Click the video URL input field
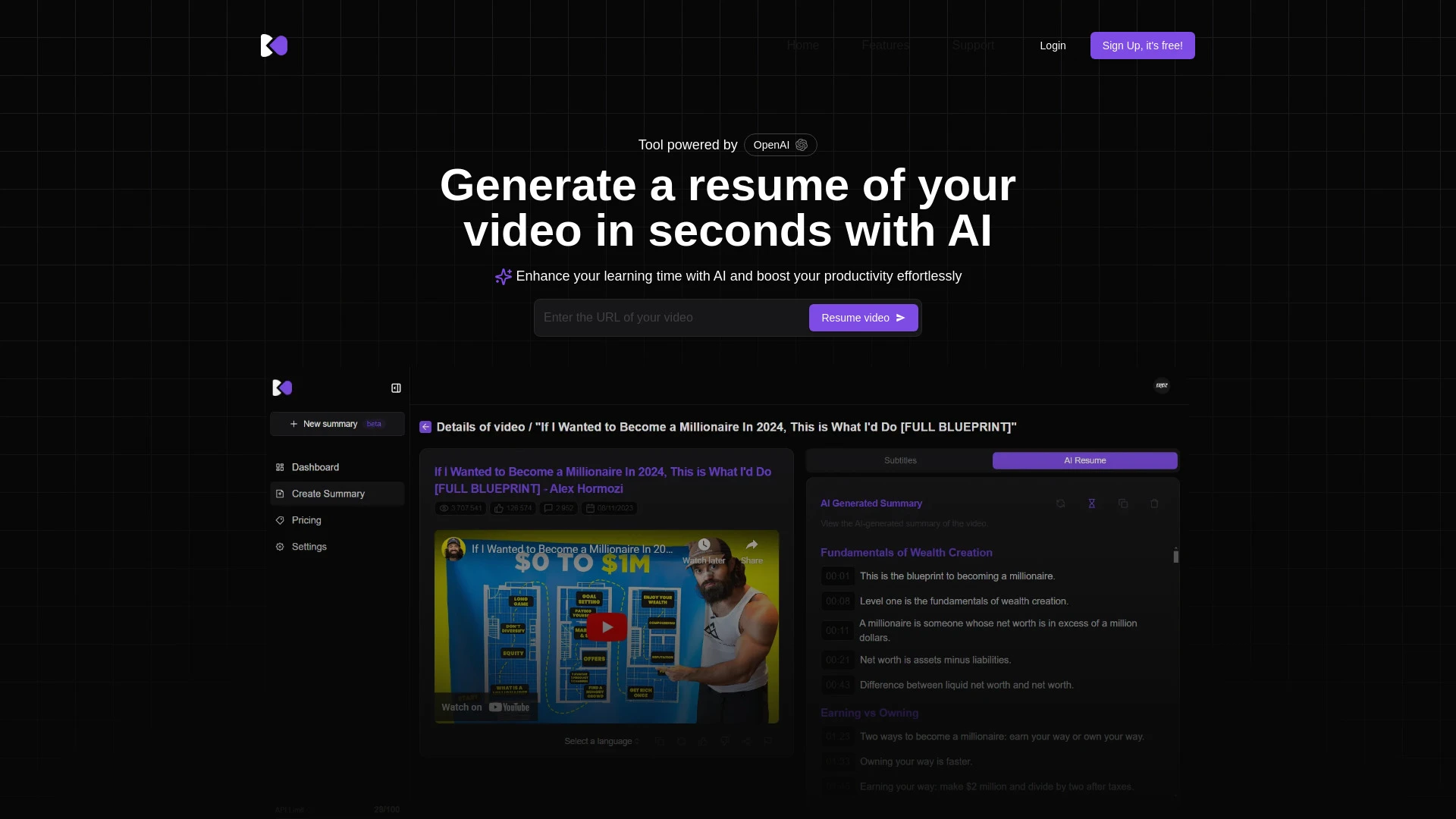 coord(670,318)
